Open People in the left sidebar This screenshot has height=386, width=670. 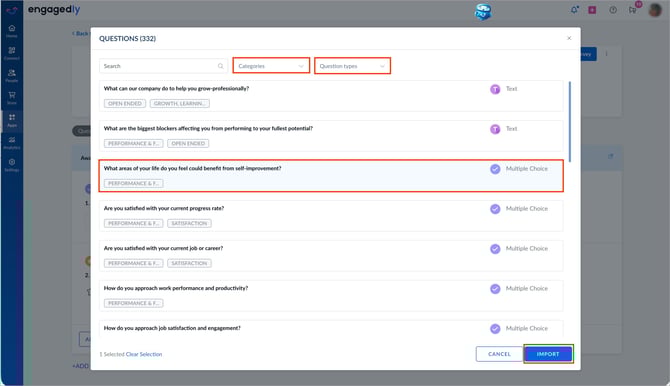click(12, 76)
